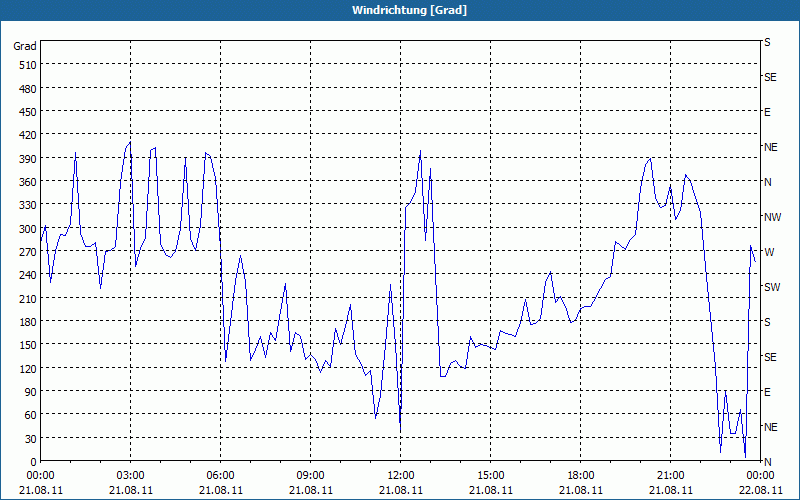This screenshot has height=500, width=800.
Task: Click the "S" compass label level with 180
Action: point(767,322)
